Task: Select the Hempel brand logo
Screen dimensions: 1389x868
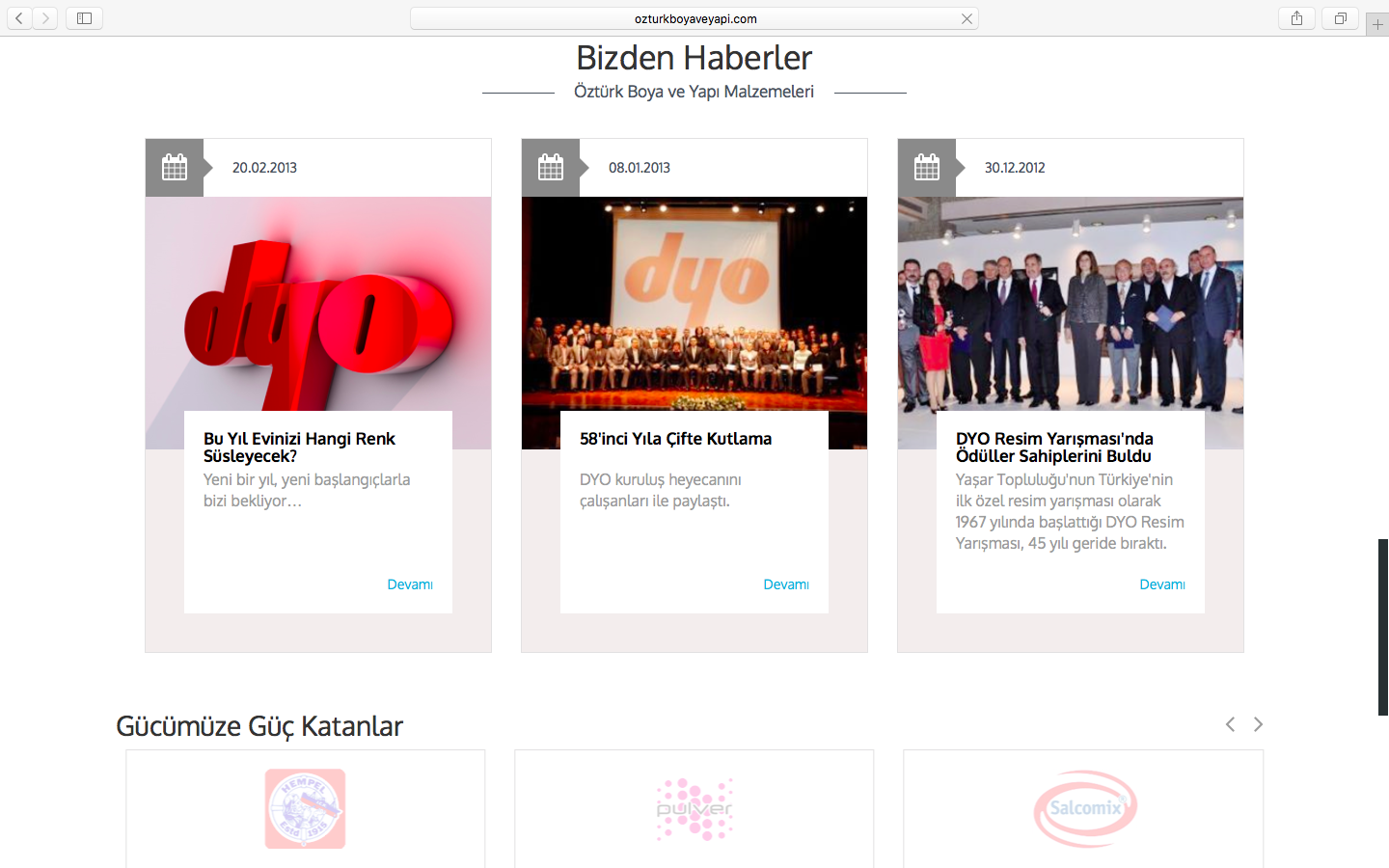Action: (x=305, y=808)
